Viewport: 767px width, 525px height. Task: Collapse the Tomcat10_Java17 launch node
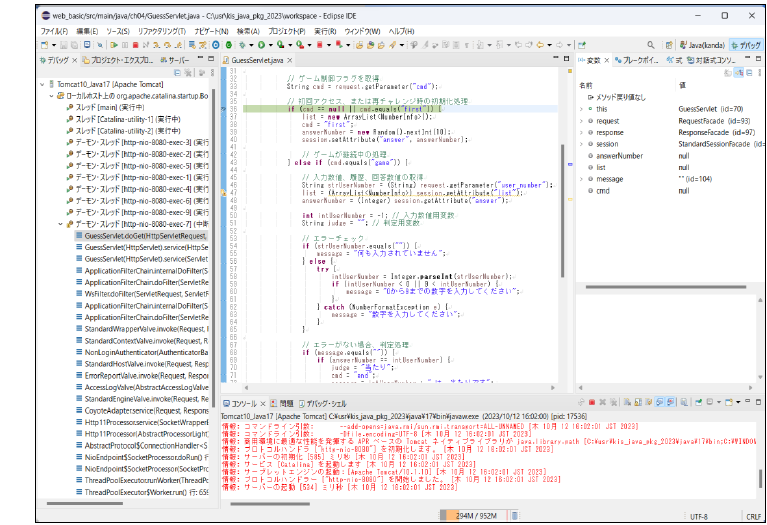44,84
